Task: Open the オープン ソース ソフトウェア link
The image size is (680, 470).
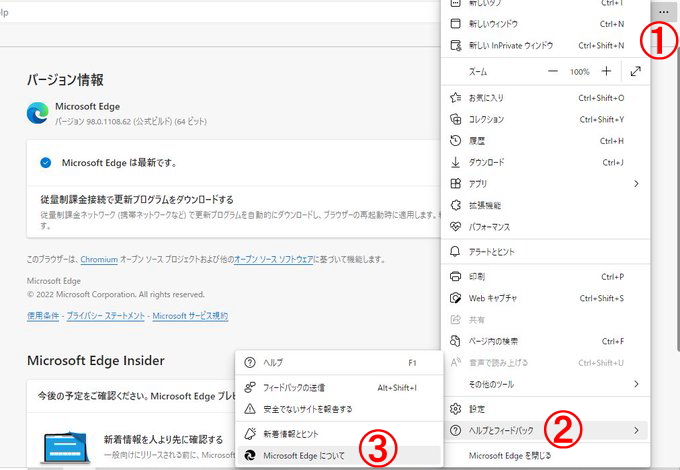Action: (273, 259)
